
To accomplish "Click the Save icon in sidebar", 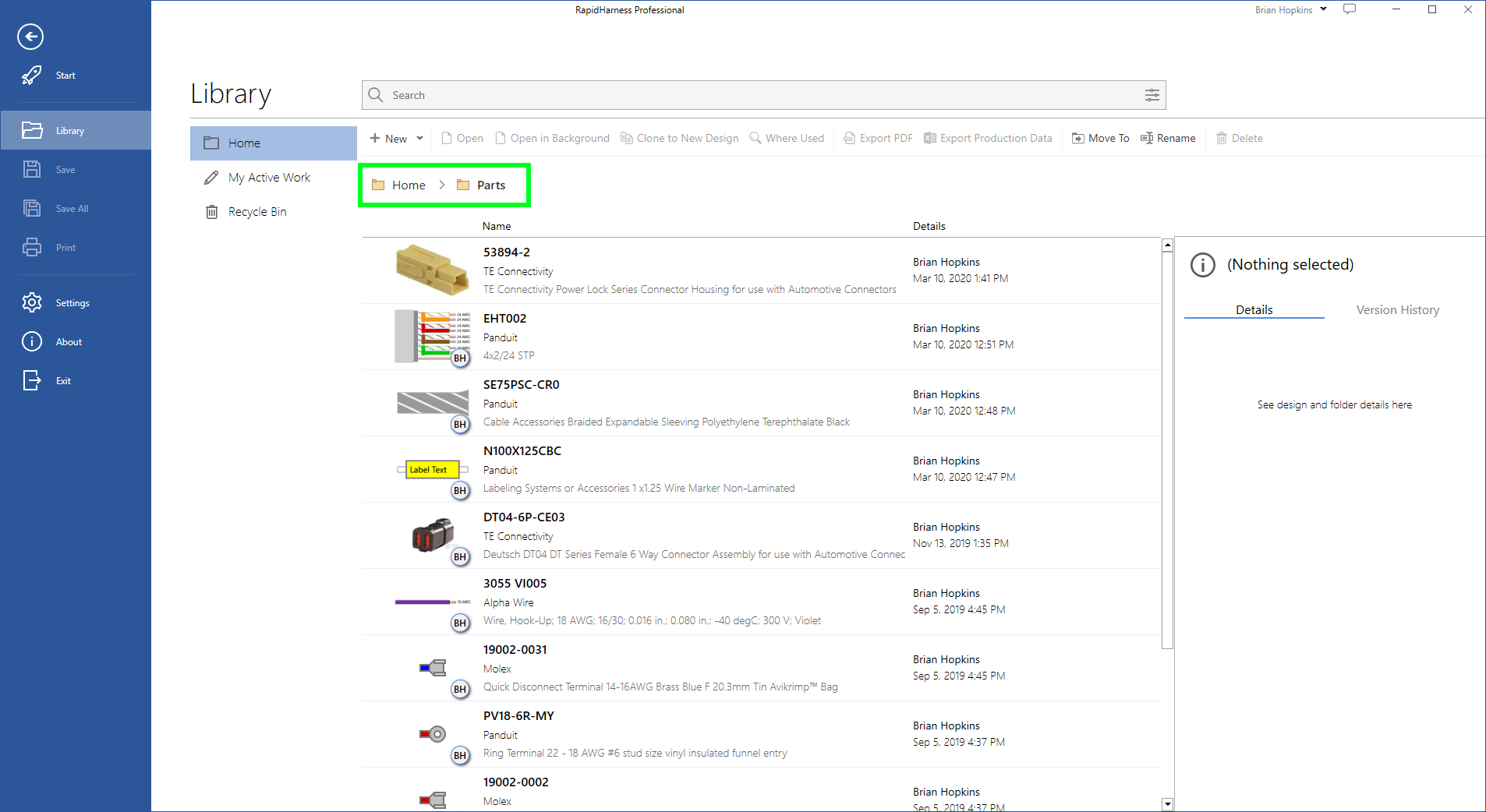I will tap(32, 169).
